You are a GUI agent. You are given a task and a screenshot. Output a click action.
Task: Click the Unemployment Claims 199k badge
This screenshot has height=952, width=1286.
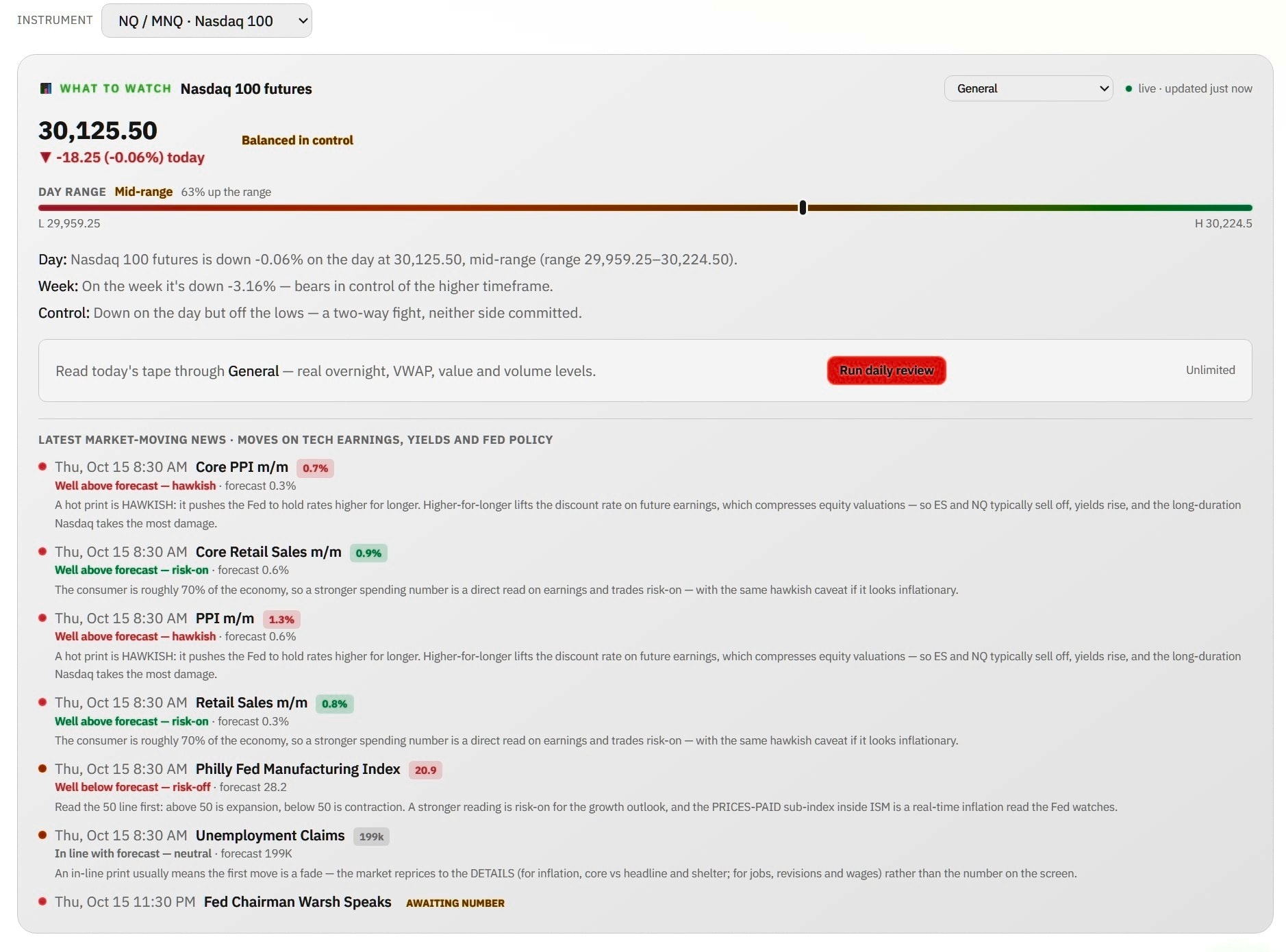[x=371, y=837]
